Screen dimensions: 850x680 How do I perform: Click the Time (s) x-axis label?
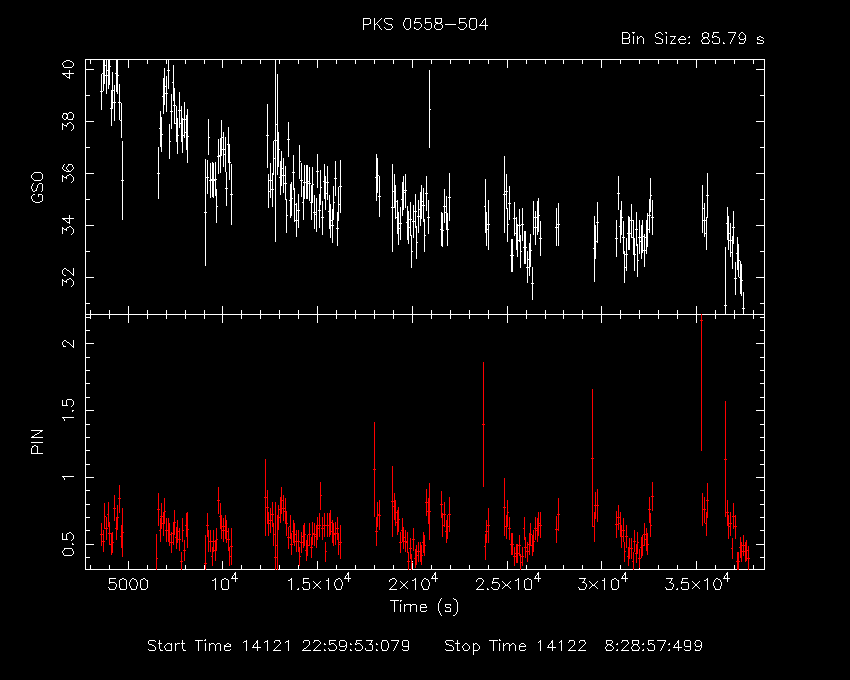click(x=424, y=606)
